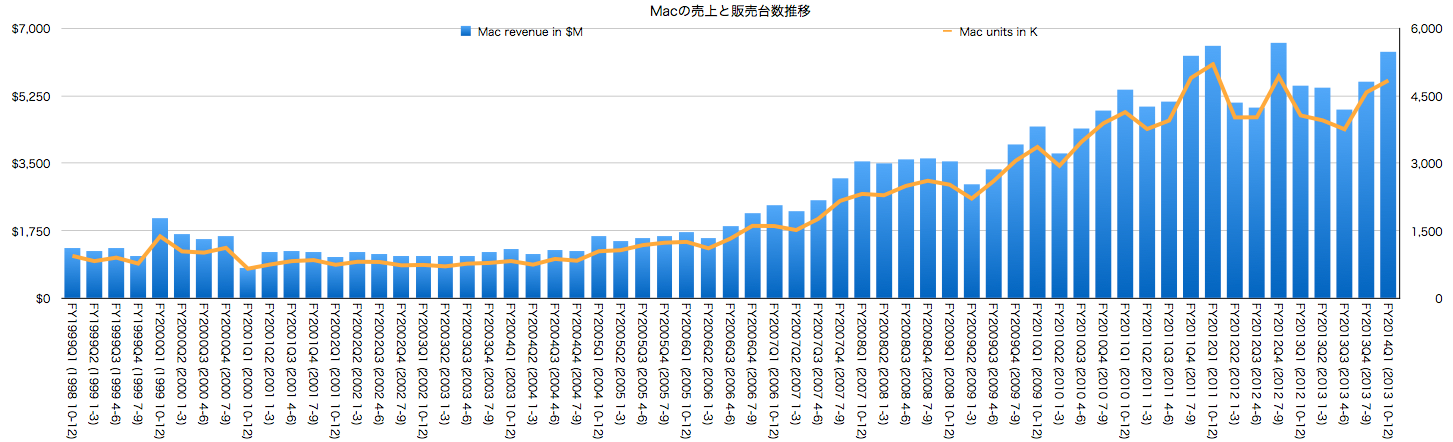Click the "FY2011Q4 (2011 7-9)" axis label
The height and width of the screenshot is (442, 1453).
point(1192,362)
